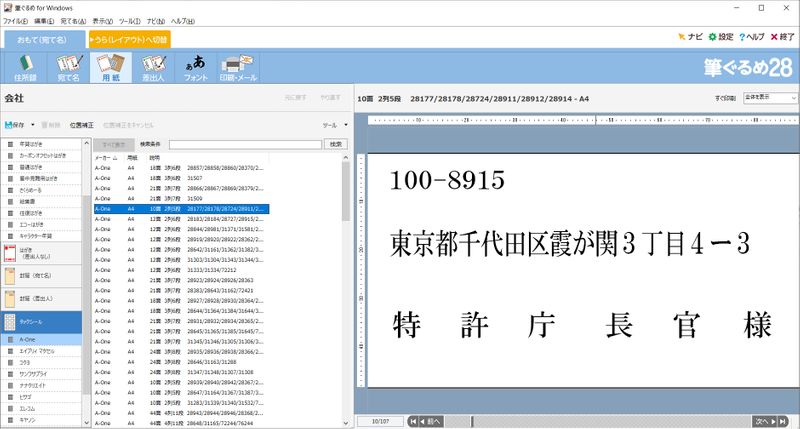Click the 検索 search button
The height and width of the screenshot is (429, 800).
[x=337, y=144]
